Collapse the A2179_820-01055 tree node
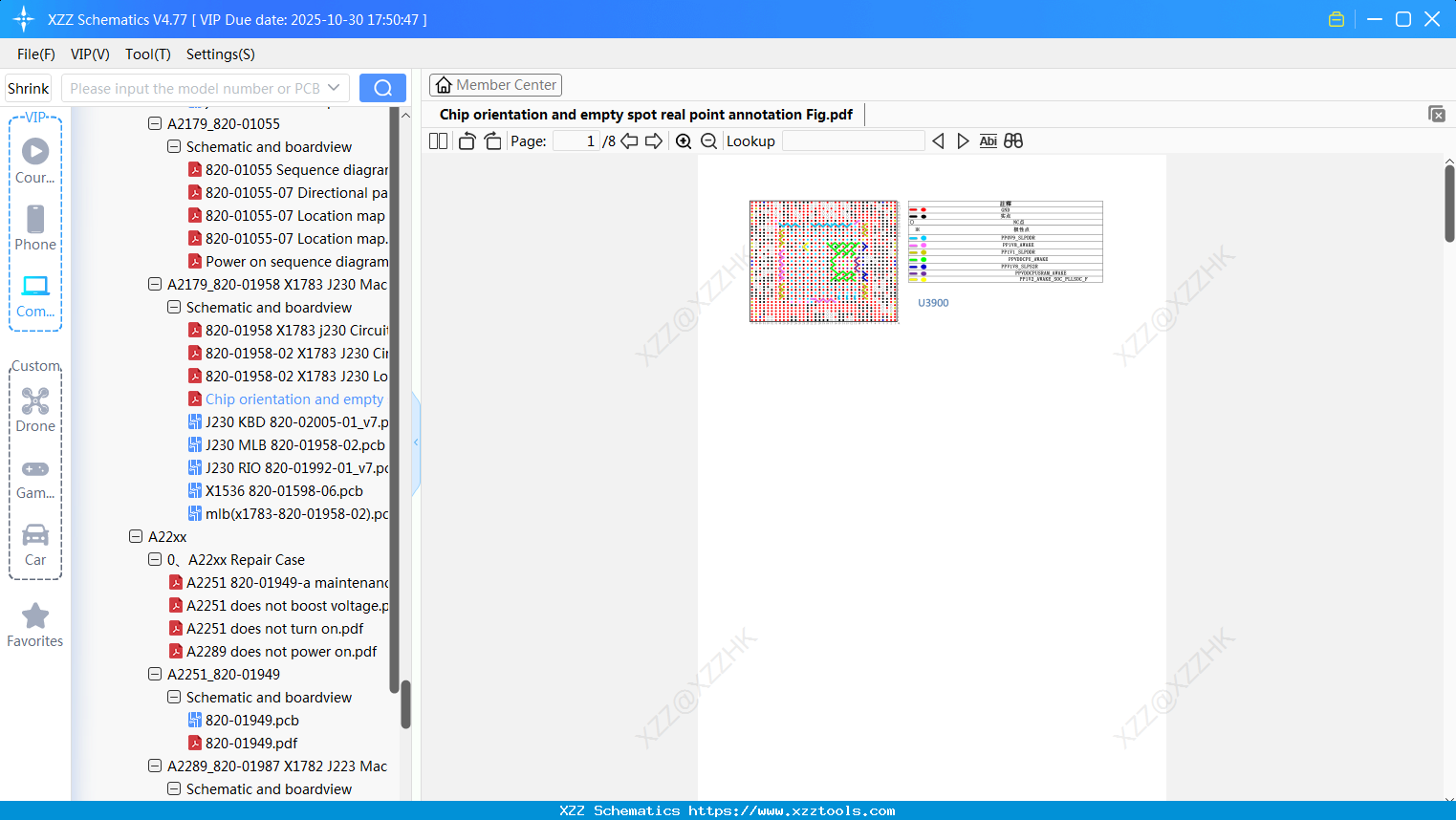This screenshot has height=820, width=1456. tap(155, 123)
